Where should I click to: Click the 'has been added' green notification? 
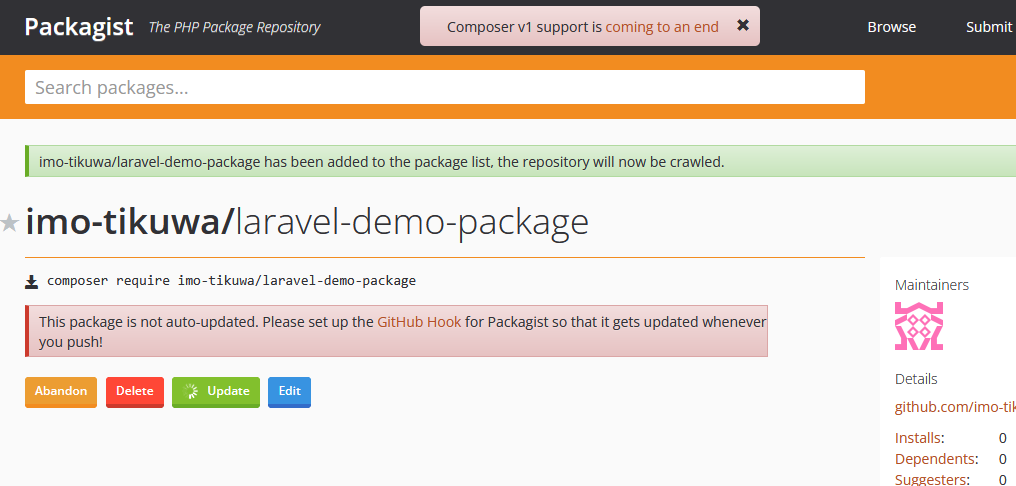coord(520,161)
